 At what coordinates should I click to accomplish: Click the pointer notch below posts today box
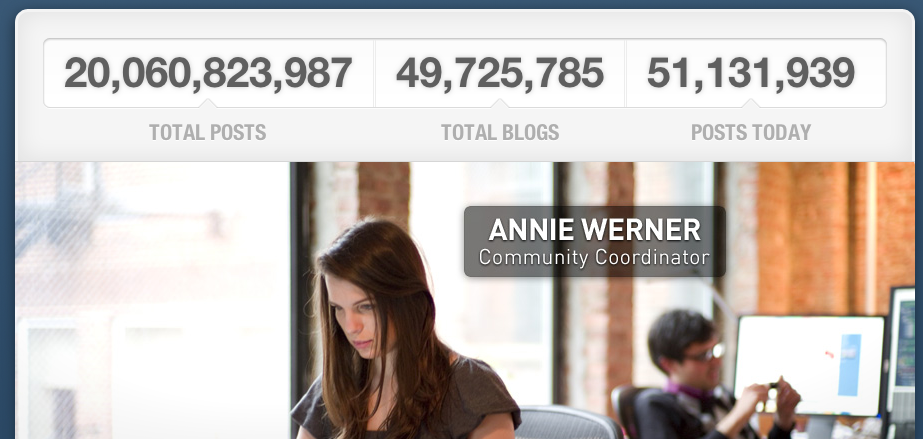[751, 104]
